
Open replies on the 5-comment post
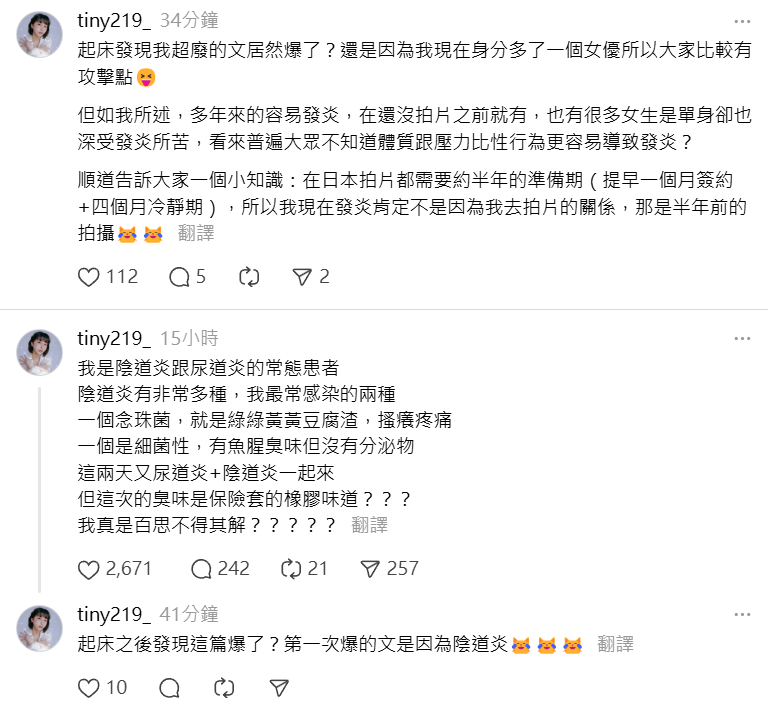pos(180,277)
